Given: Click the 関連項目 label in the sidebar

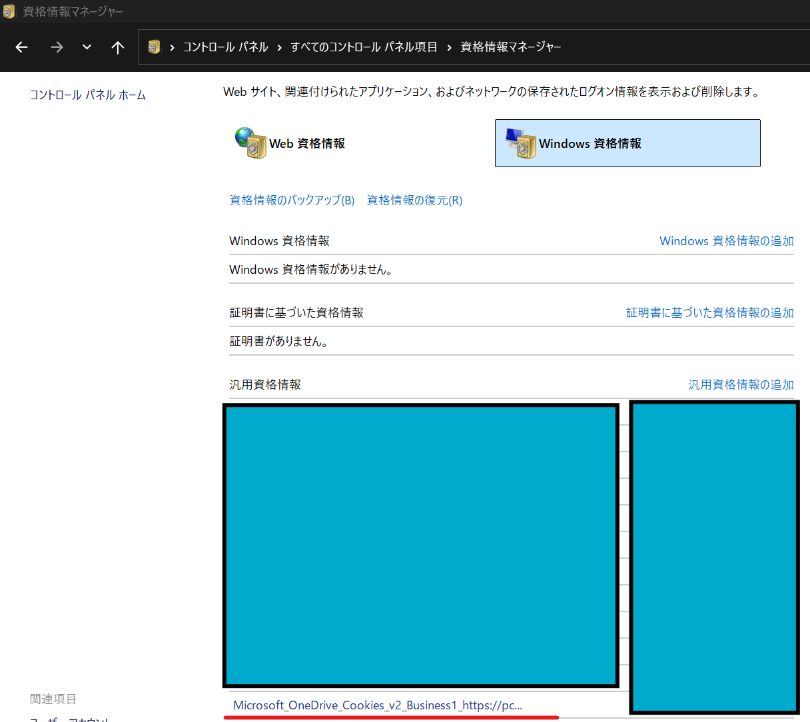Looking at the screenshot, I should pos(53,699).
